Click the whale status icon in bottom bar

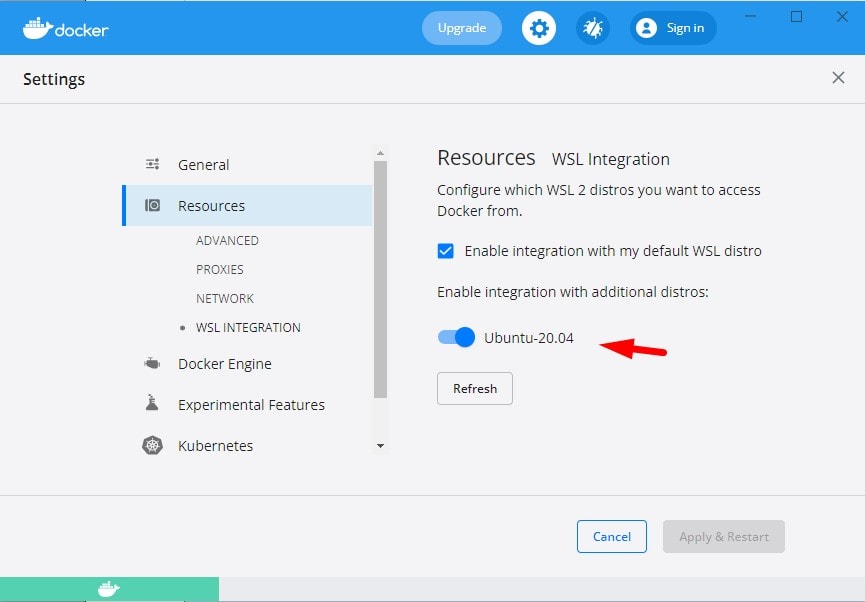[x=109, y=589]
